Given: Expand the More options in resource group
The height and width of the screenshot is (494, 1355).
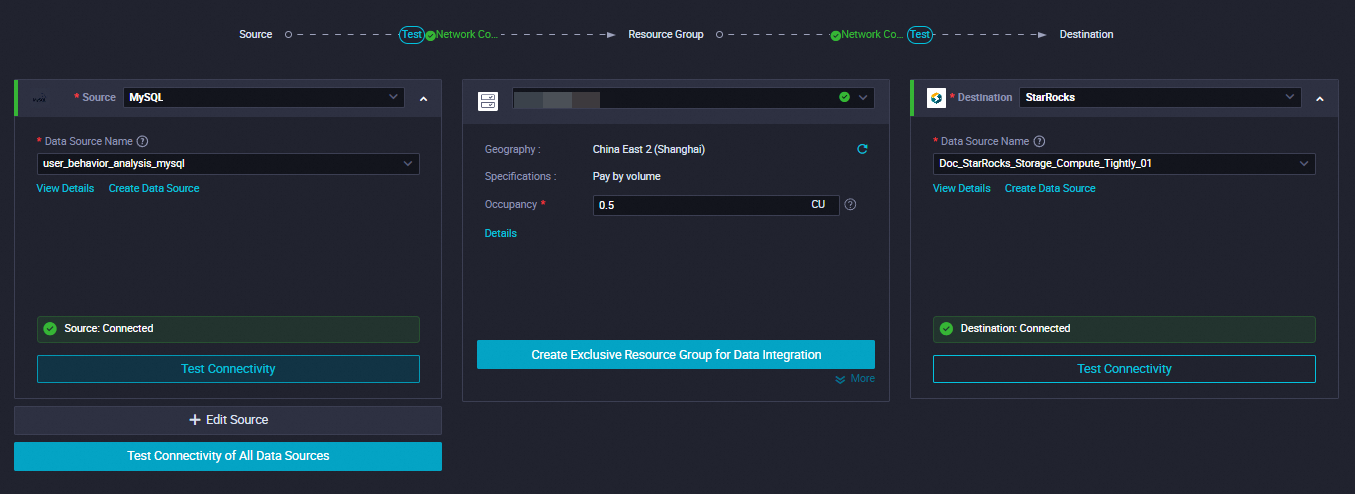Looking at the screenshot, I should pyautogui.click(x=855, y=379).
